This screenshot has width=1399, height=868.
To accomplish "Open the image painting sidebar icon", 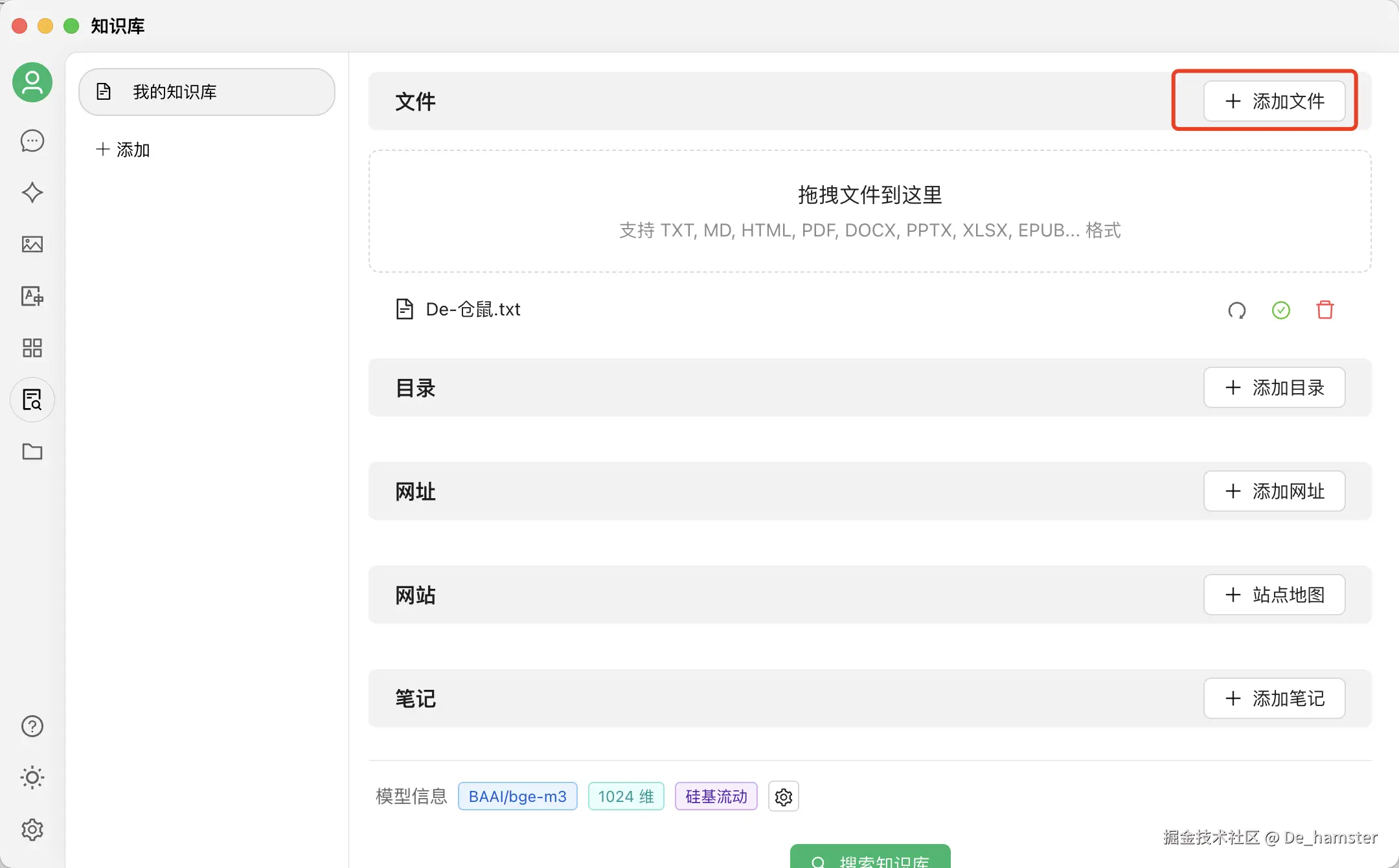I will (x=32, y=244).
